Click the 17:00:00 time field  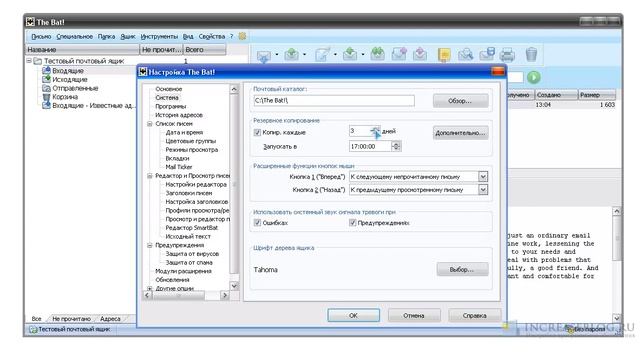click(x=370, y=146)
